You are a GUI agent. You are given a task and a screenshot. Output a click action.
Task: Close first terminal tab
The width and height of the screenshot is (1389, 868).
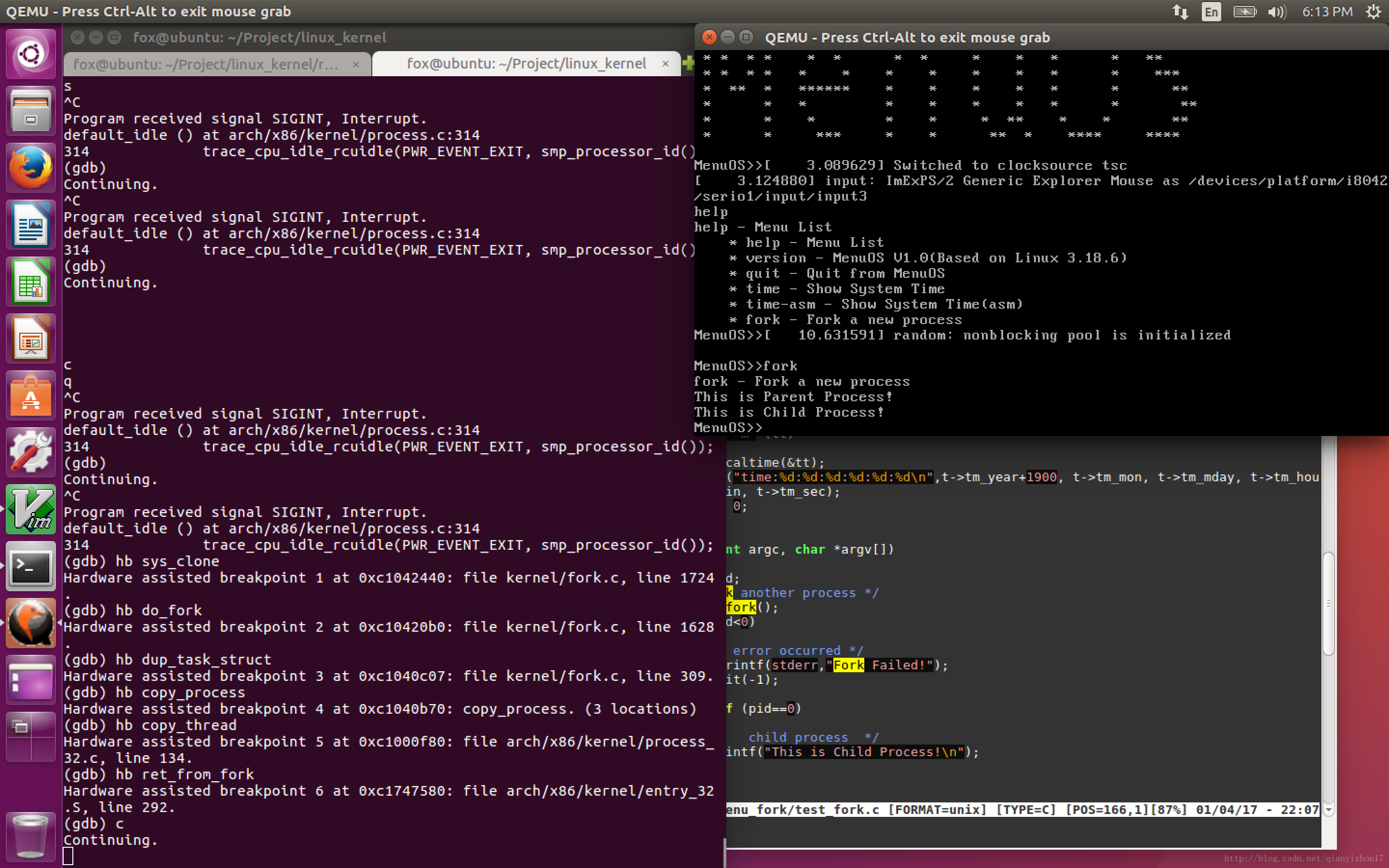356,64
